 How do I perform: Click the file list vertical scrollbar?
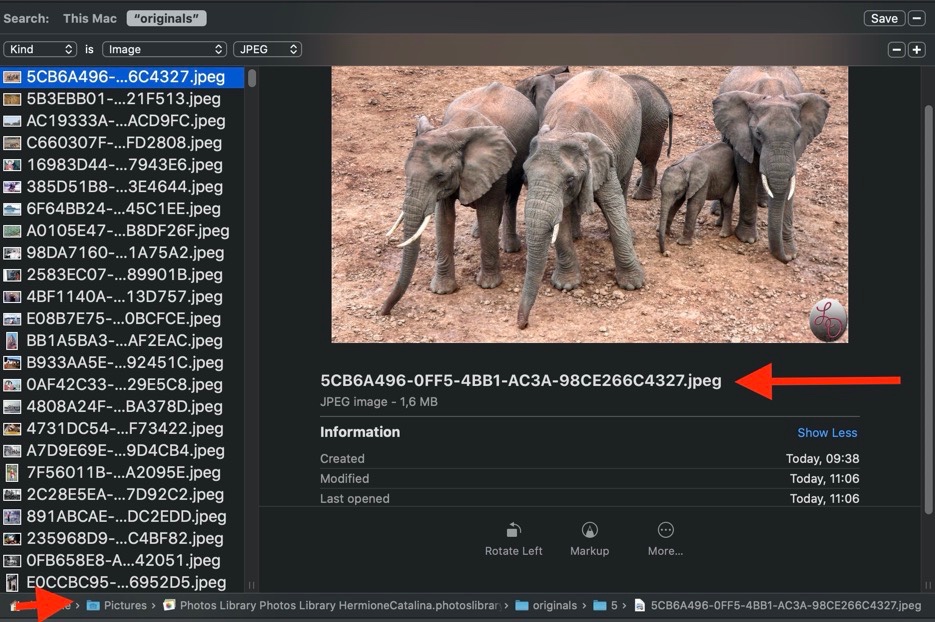click(252, 78)
